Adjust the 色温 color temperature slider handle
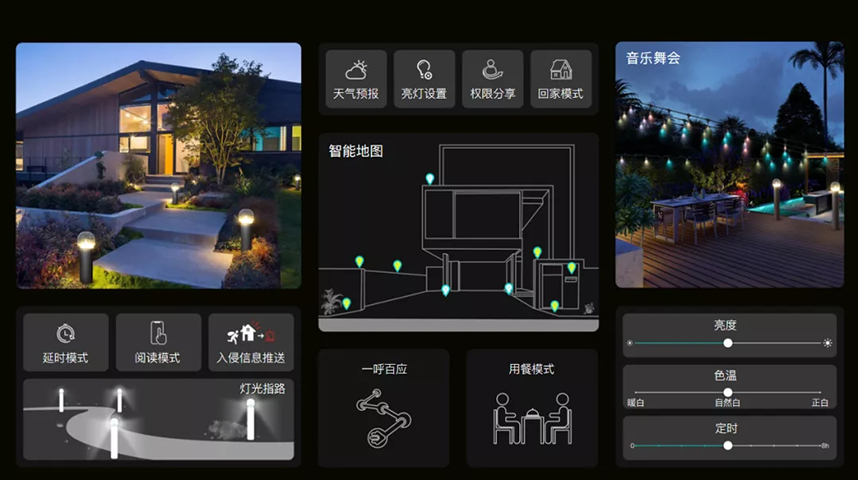The width and height of the screenshot is (858, 480). (728, 392)
